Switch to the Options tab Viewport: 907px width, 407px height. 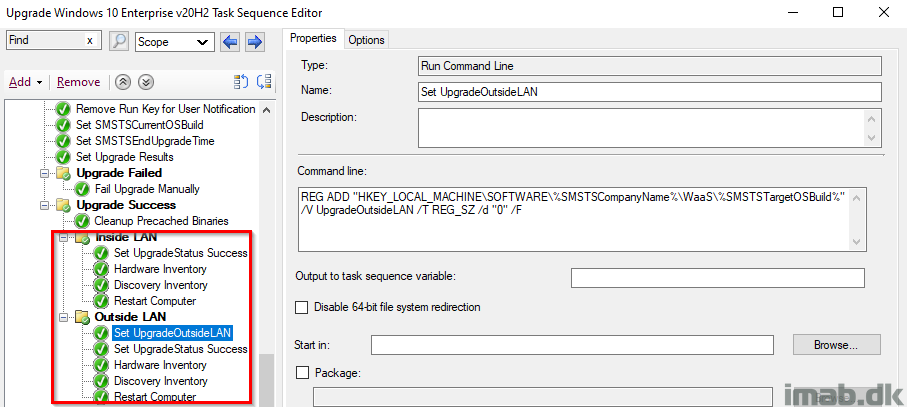[x=367, y=39]
